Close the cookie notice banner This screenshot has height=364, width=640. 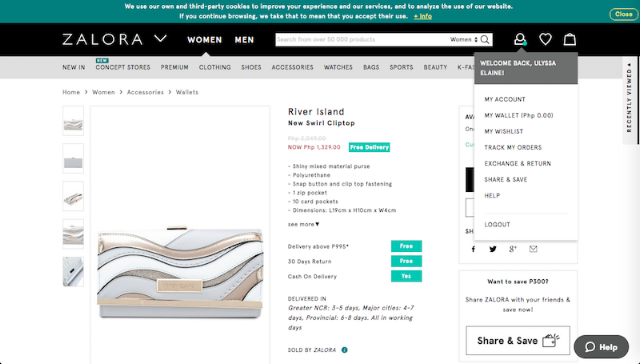(x=623, y=14)
